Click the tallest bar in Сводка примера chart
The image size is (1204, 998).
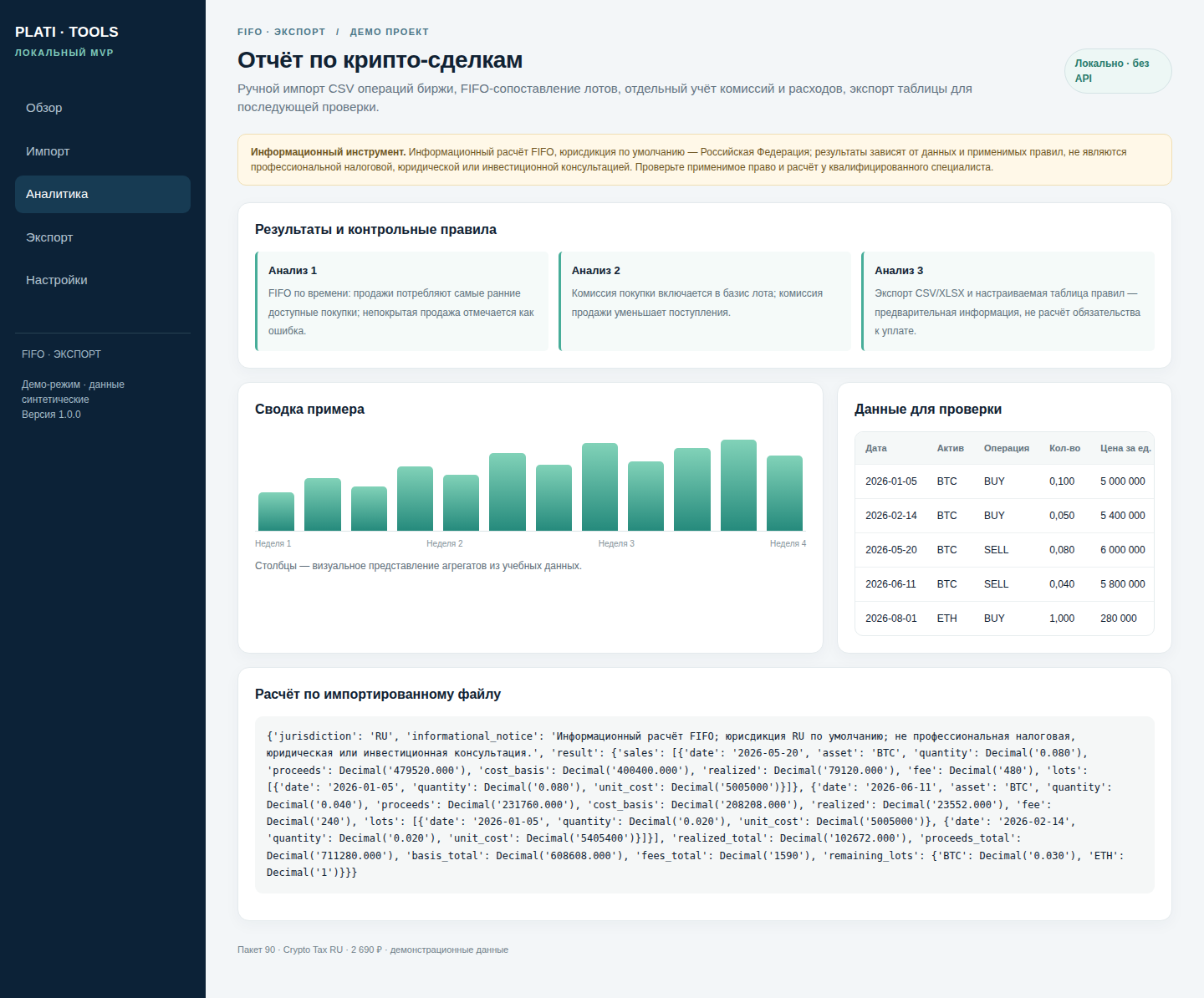[x=738, y=486]
